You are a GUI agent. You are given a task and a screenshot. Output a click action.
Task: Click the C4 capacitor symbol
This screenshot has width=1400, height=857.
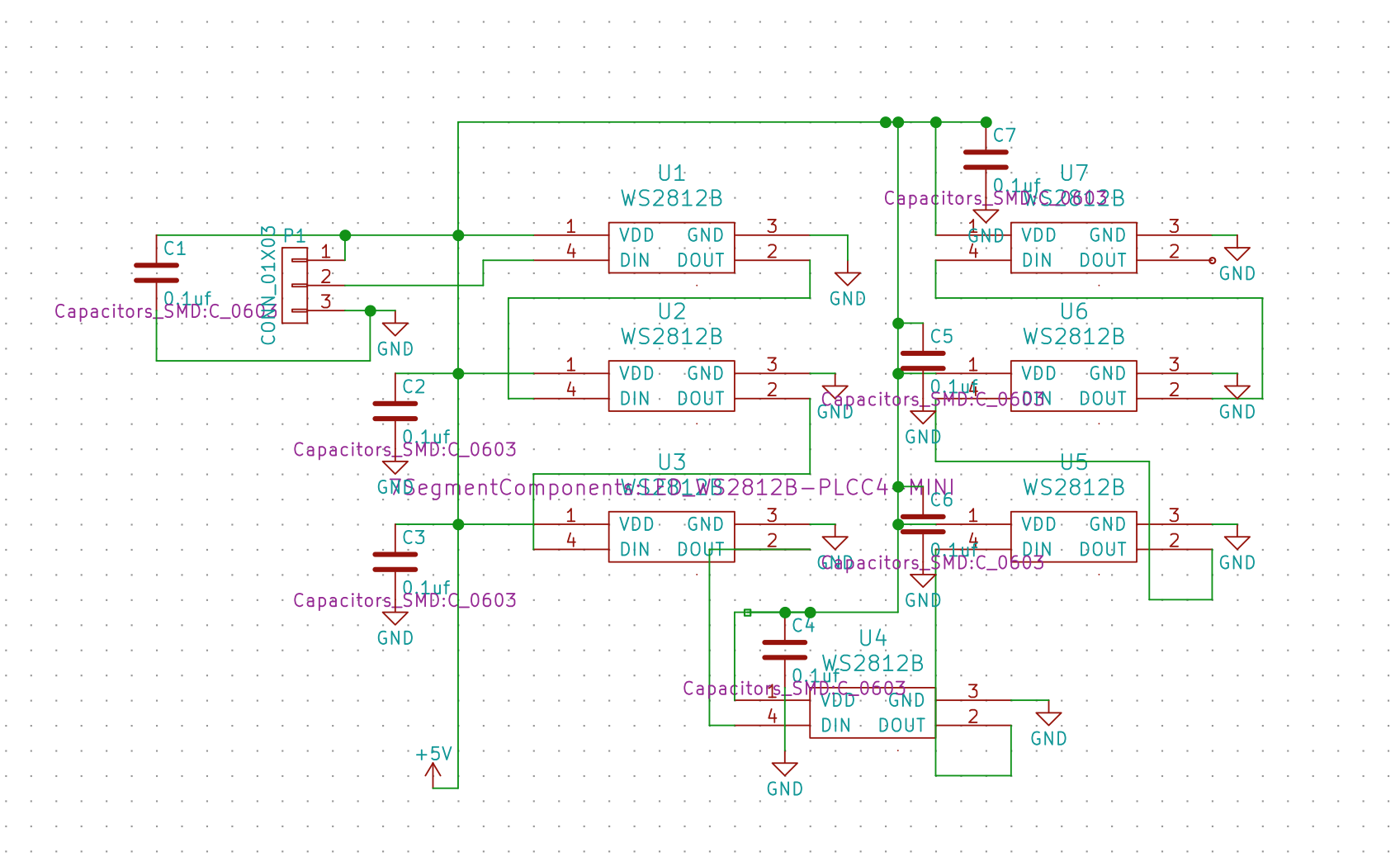(784, 650)
